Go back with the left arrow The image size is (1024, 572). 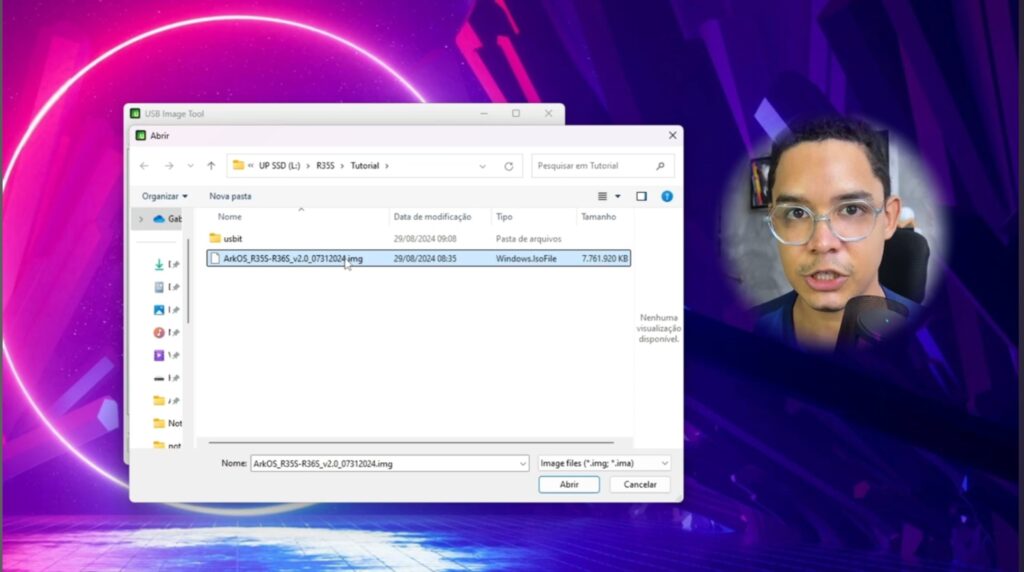(144, 166)
